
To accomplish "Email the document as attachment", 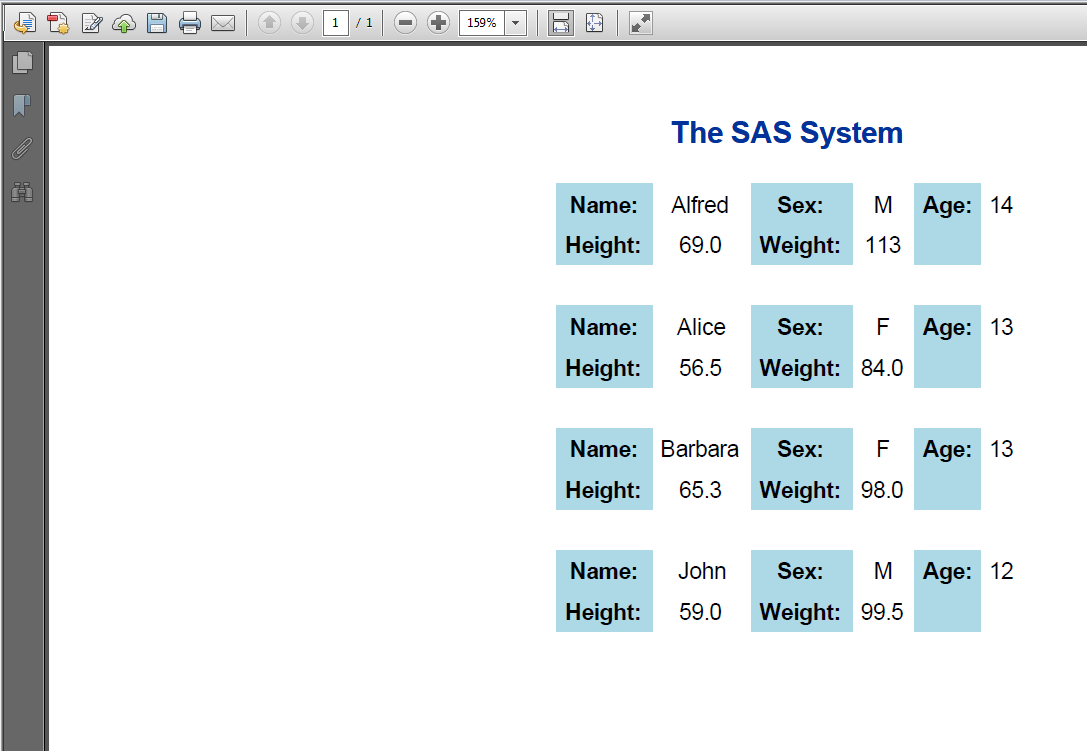I will point(223,22).
